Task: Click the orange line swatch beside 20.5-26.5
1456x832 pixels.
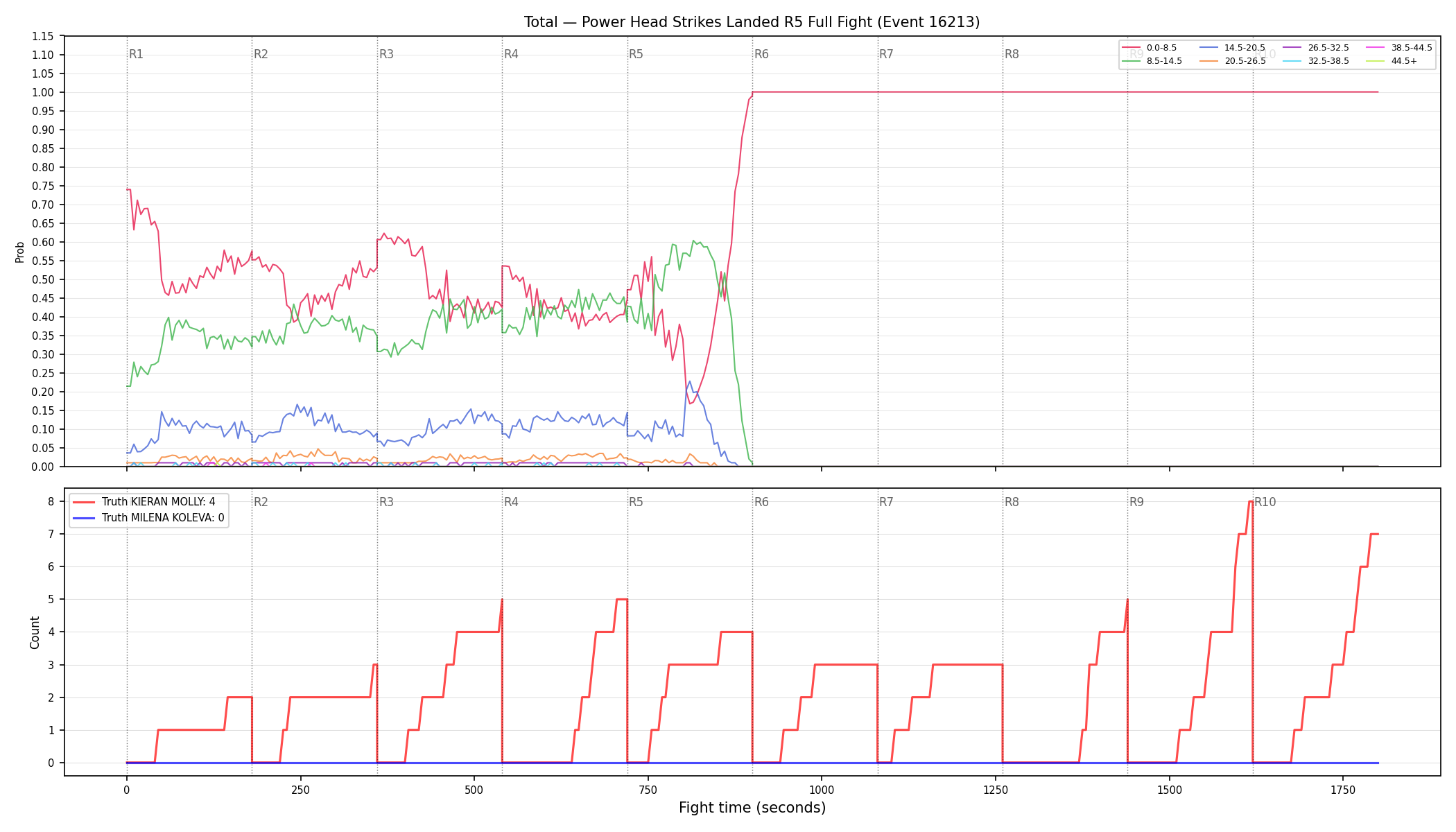Action: click(x=1209, y=61)
